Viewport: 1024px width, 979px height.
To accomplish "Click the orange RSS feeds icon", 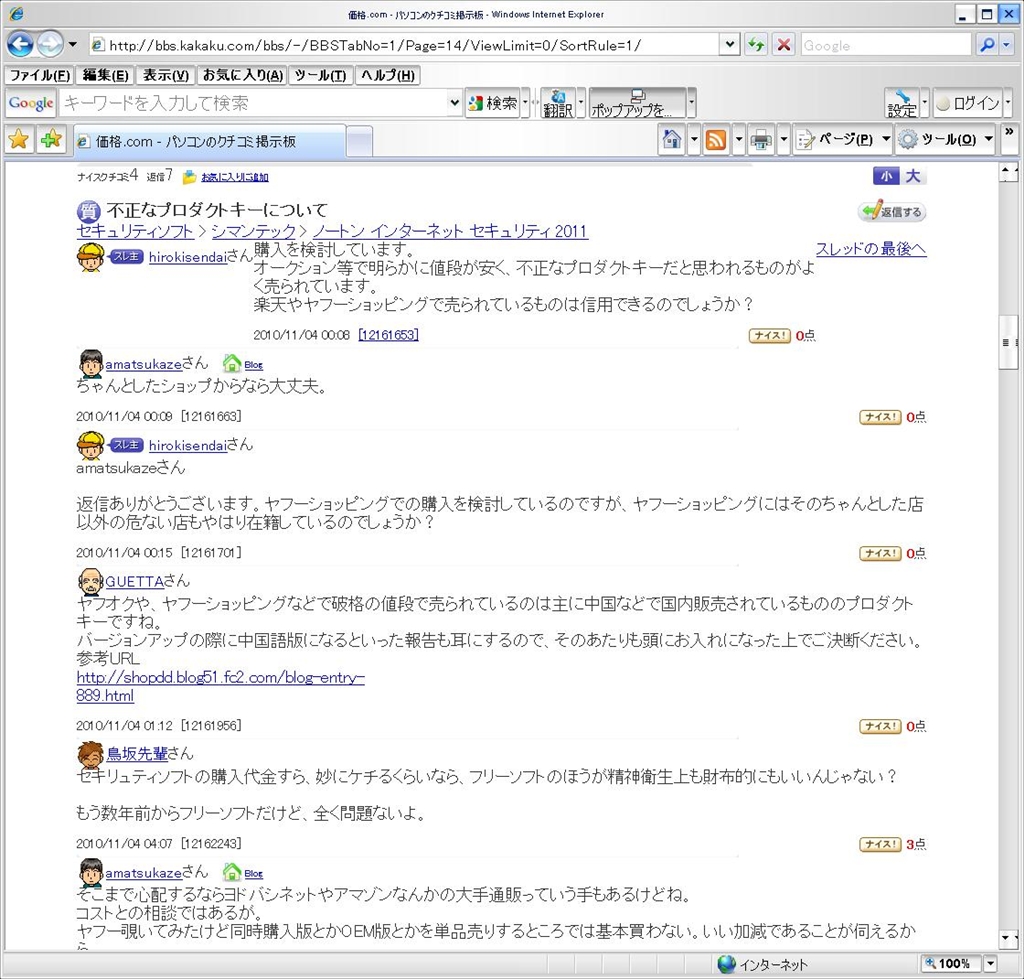I will tap(716, 140).
